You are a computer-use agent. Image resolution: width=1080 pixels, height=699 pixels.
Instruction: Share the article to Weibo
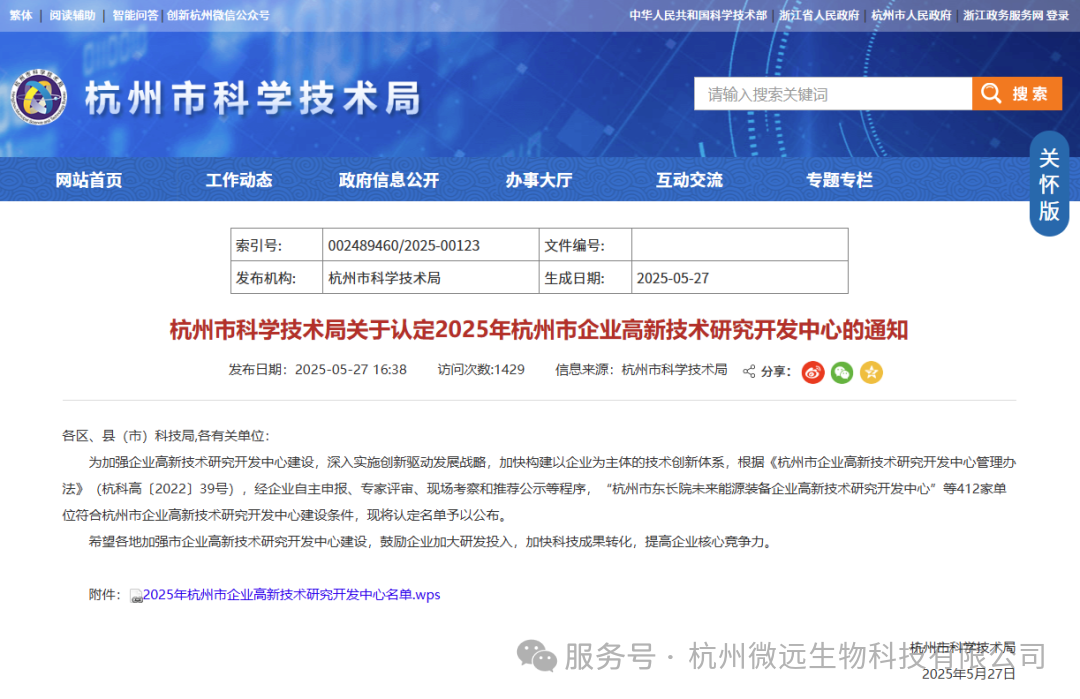click(x=812, y=371)
